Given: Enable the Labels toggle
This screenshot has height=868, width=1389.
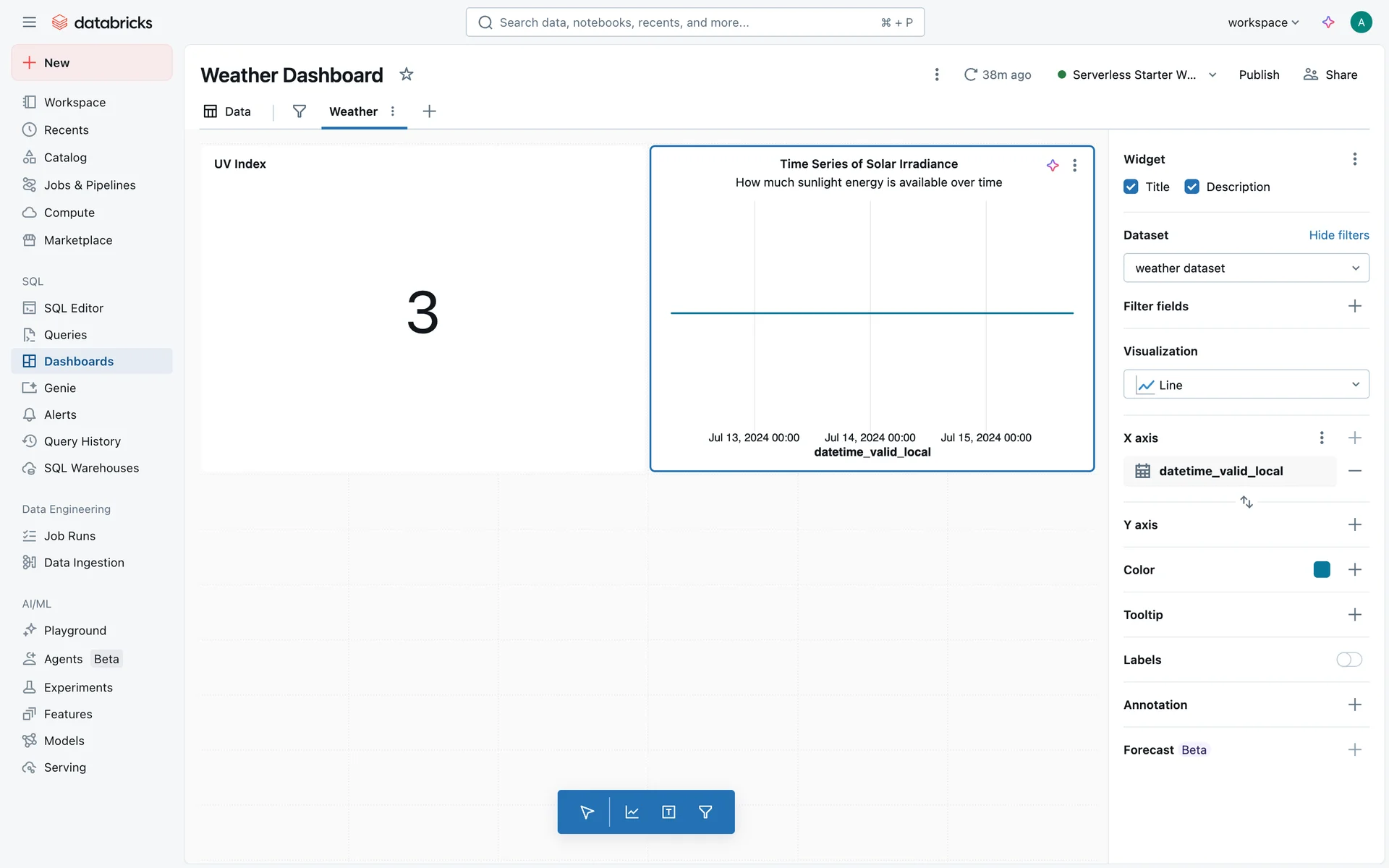Looking at the screenshot, I should pyautogui.click(x=1348, y=660).
